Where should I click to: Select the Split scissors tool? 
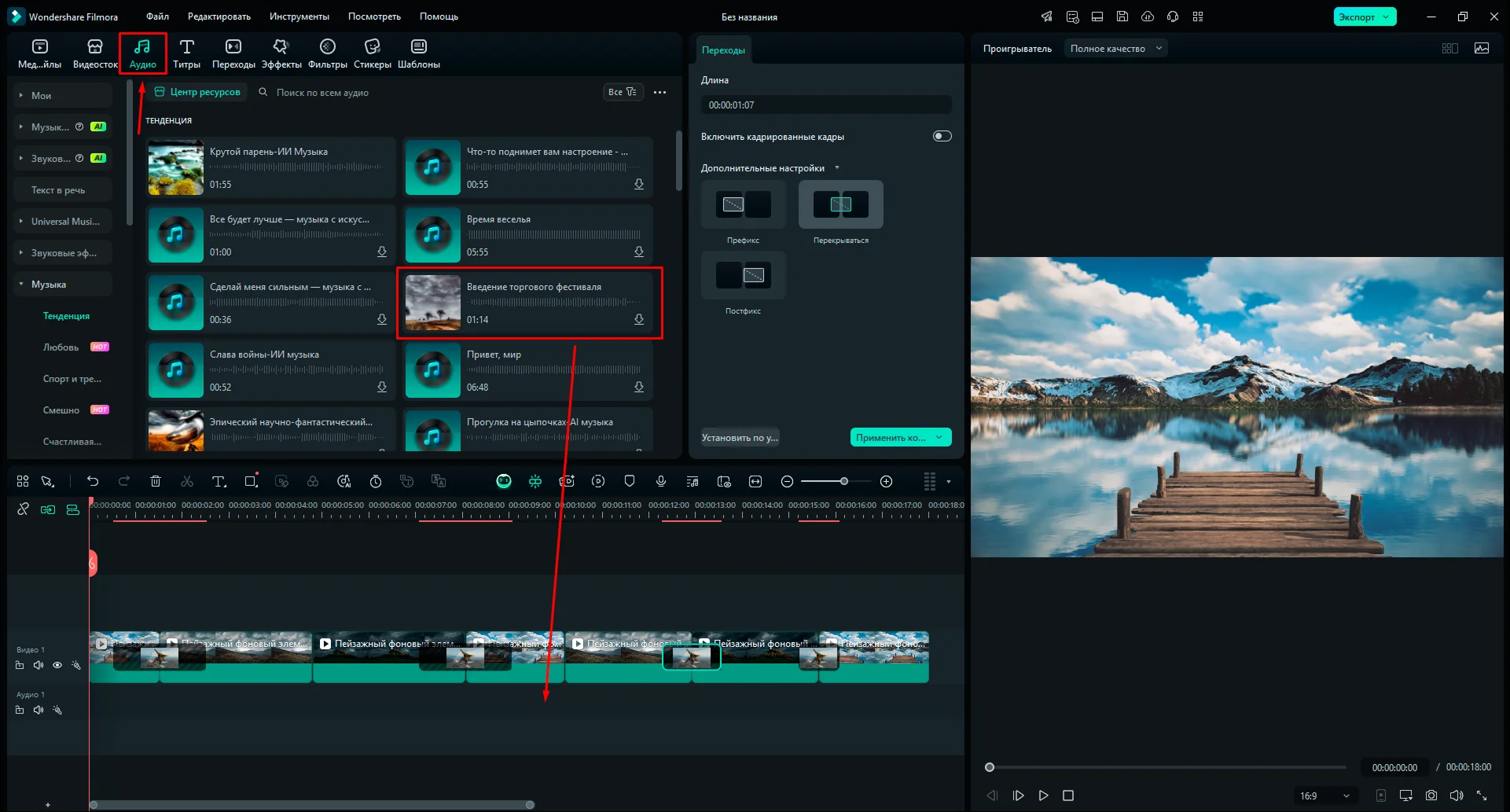(187, 481)
